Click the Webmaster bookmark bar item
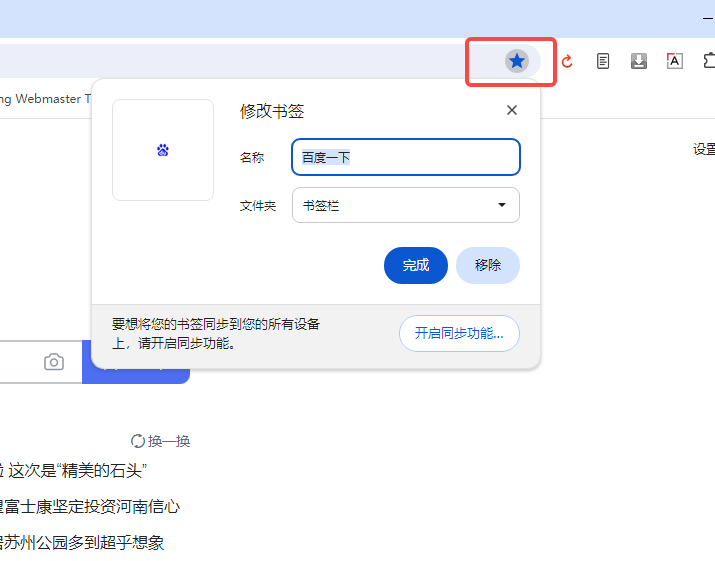715x561 pixels. (46, 99)
